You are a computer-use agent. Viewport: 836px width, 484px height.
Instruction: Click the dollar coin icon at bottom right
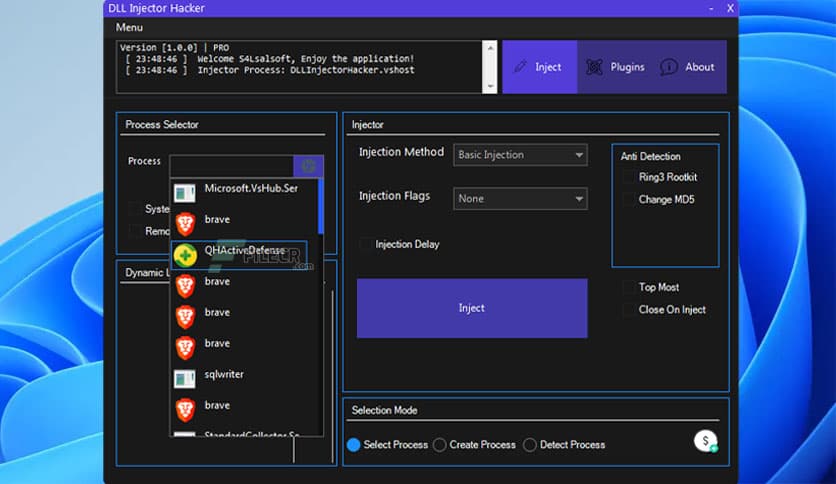tap(706, 441)
